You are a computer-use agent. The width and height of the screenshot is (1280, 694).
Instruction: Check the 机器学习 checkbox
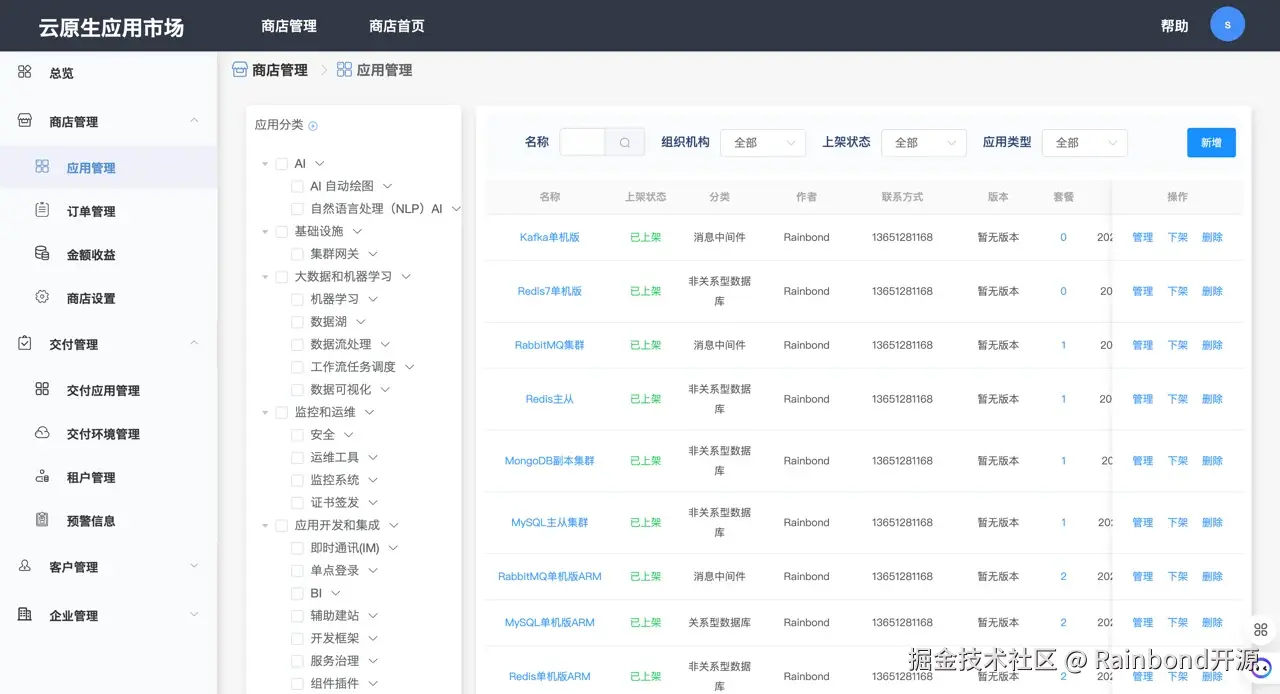297,299
